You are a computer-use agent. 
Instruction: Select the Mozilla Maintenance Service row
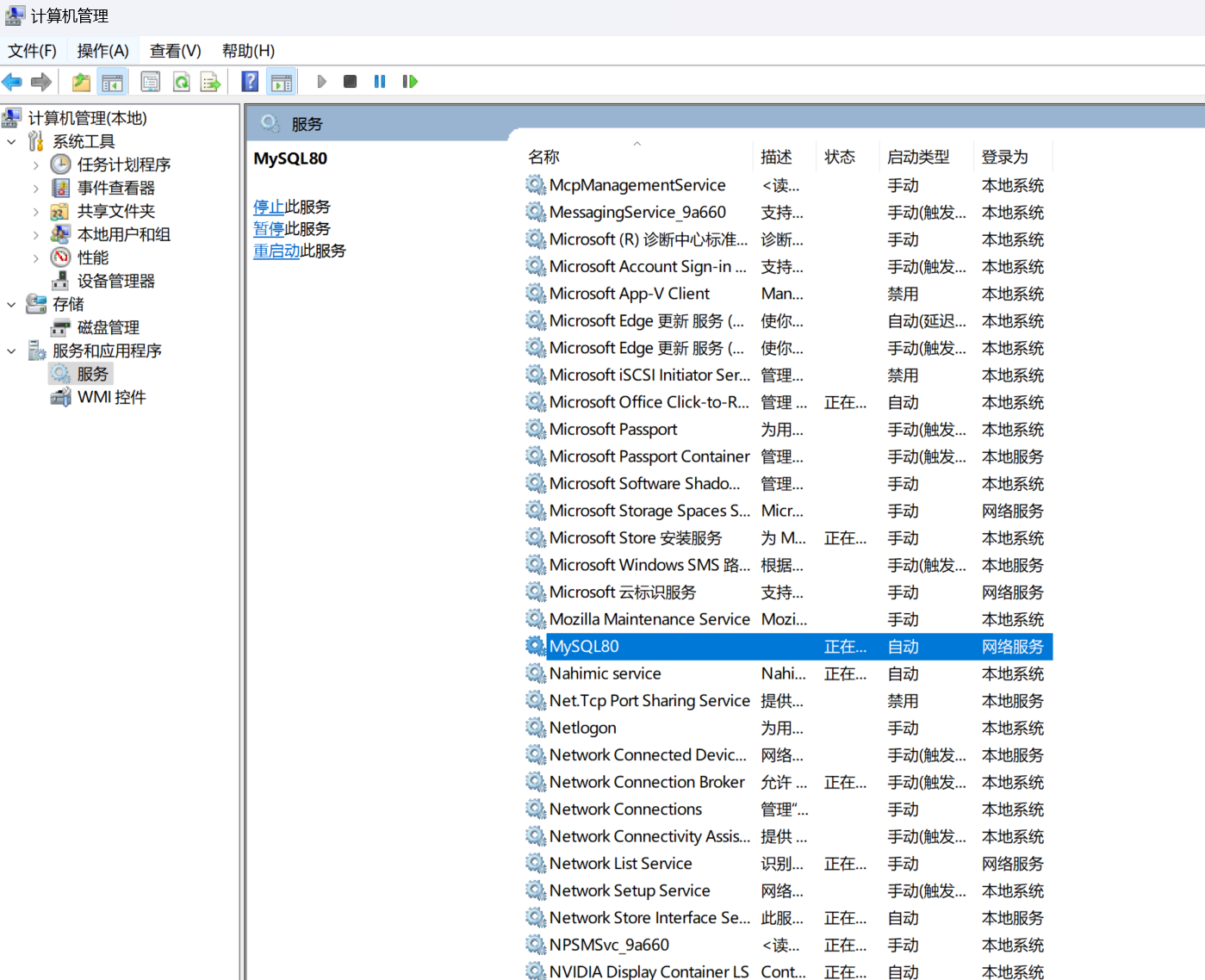pos(788,619)
